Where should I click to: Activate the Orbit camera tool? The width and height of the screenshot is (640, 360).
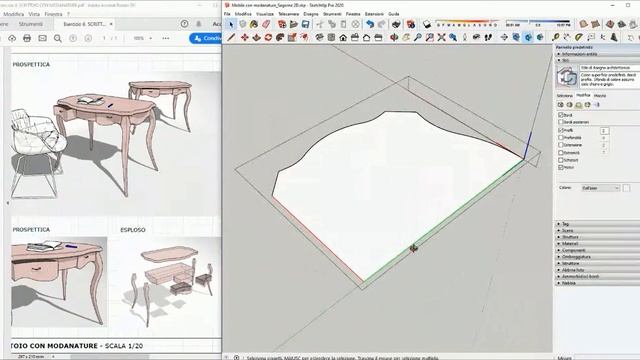[x=394, y=38]
